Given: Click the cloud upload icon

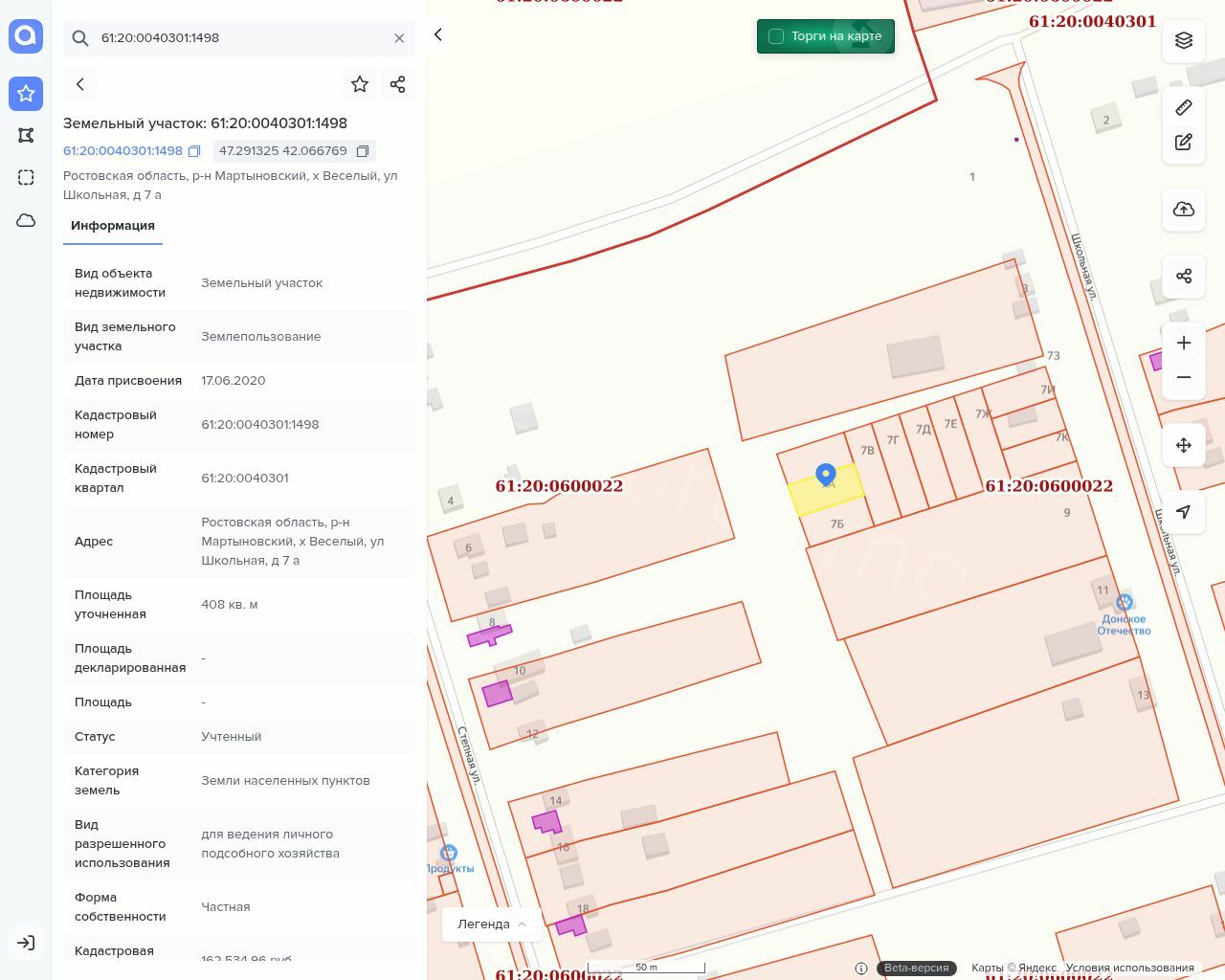Looking at the screenshot, I should (x=1184, y=210).
